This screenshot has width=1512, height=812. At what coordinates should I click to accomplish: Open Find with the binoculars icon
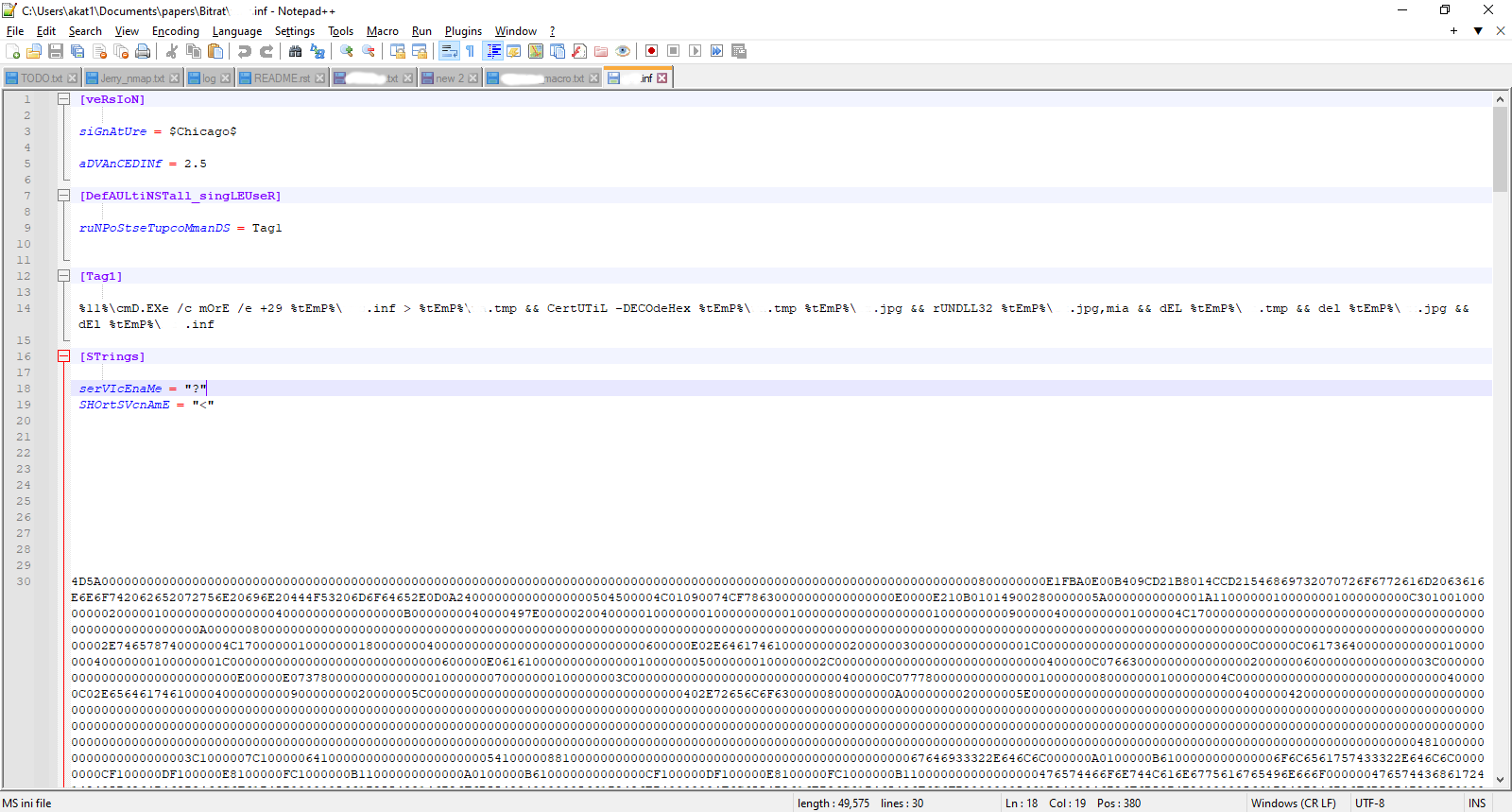[x=296, y=51]
